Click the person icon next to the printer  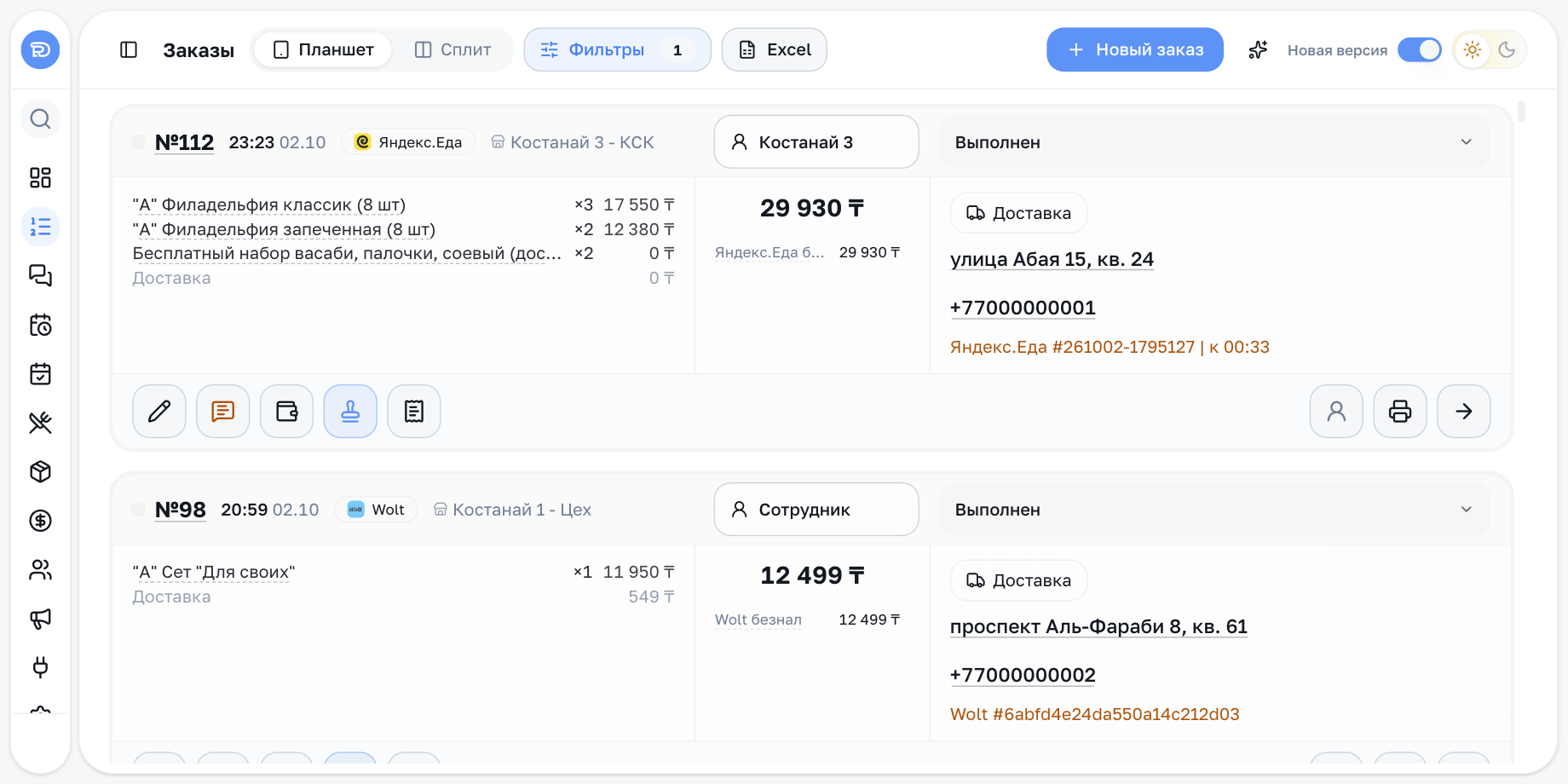pos(1336,412)
